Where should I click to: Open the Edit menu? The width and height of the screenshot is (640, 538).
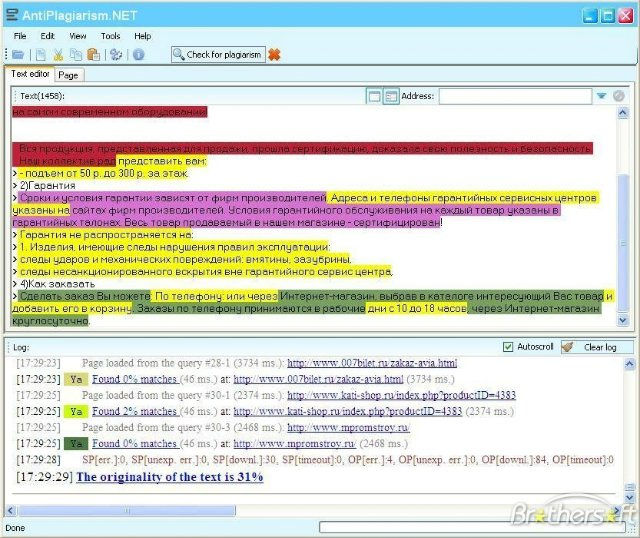point(47,36)
